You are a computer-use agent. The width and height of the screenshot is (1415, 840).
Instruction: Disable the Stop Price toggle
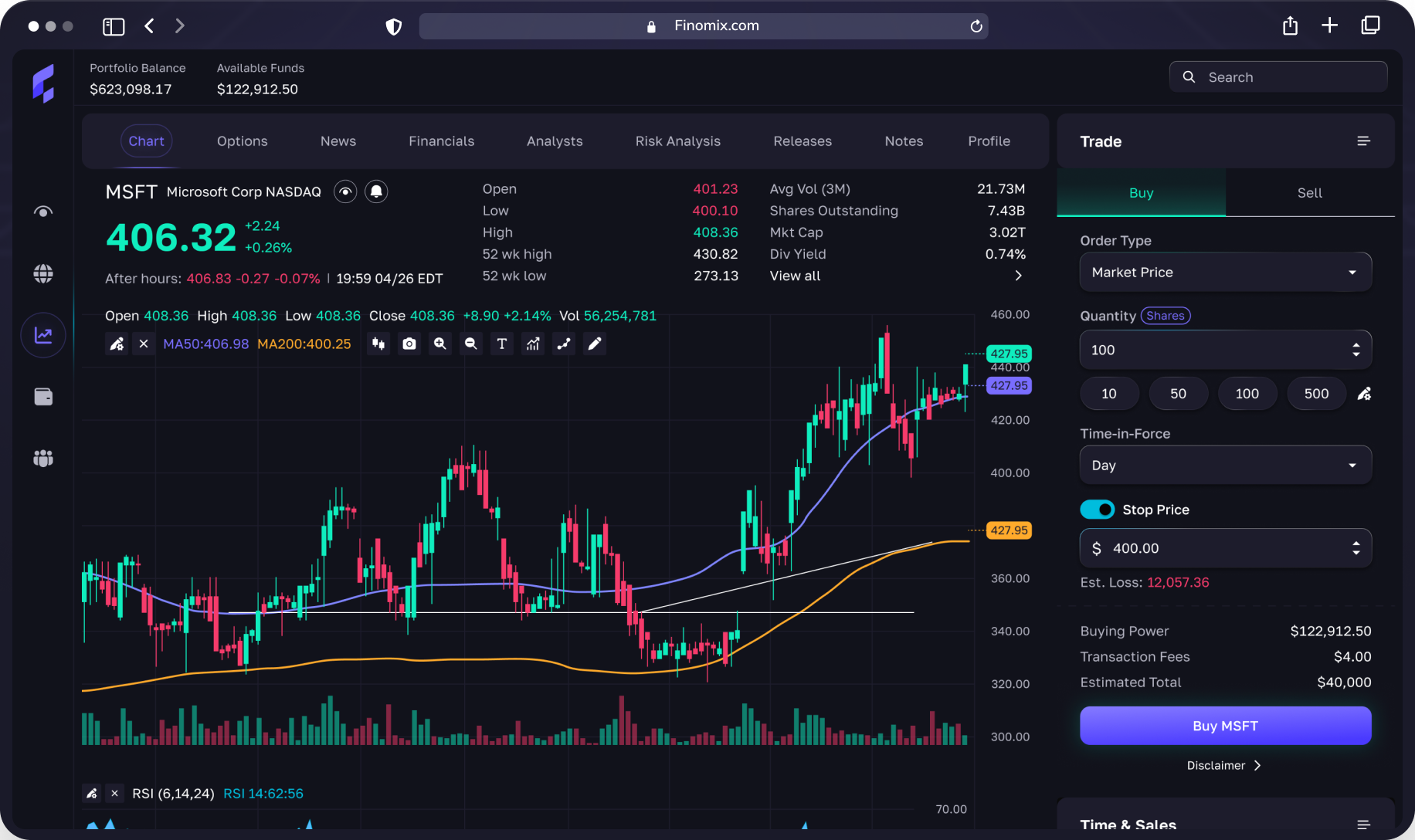(1098, 510)
